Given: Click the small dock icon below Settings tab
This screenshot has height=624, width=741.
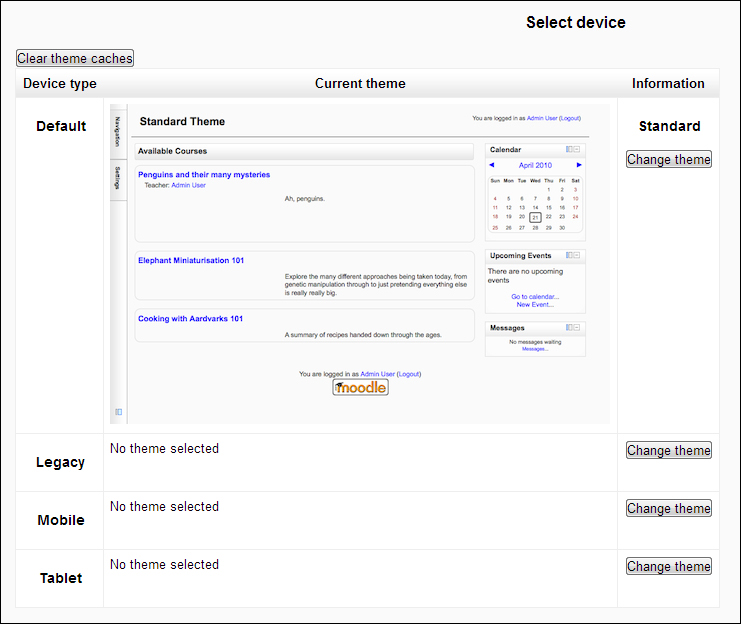Looking at the screenshot, I should click(118, 411).
